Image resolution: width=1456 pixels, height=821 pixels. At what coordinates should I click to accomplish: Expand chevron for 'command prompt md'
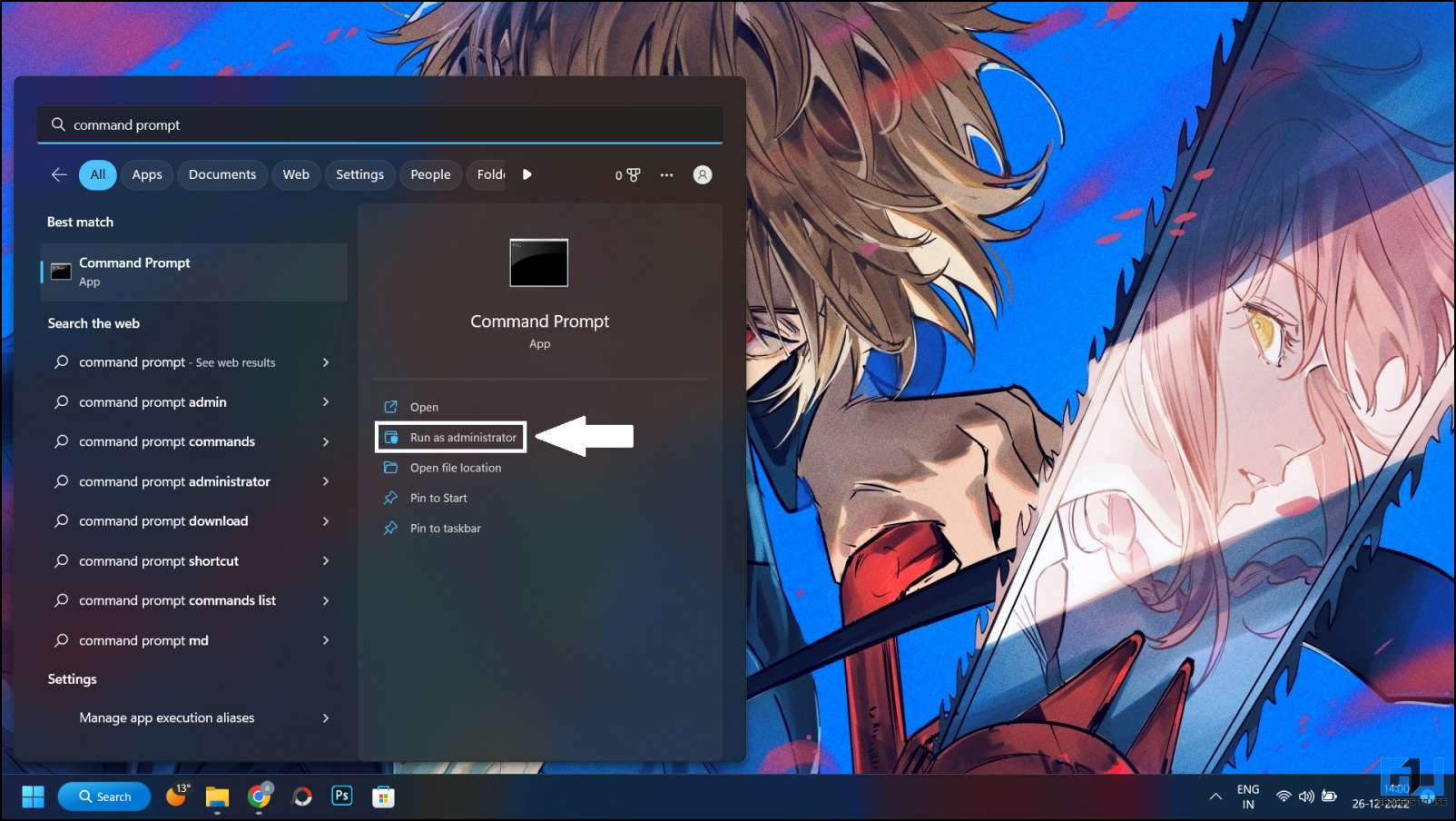326,640
